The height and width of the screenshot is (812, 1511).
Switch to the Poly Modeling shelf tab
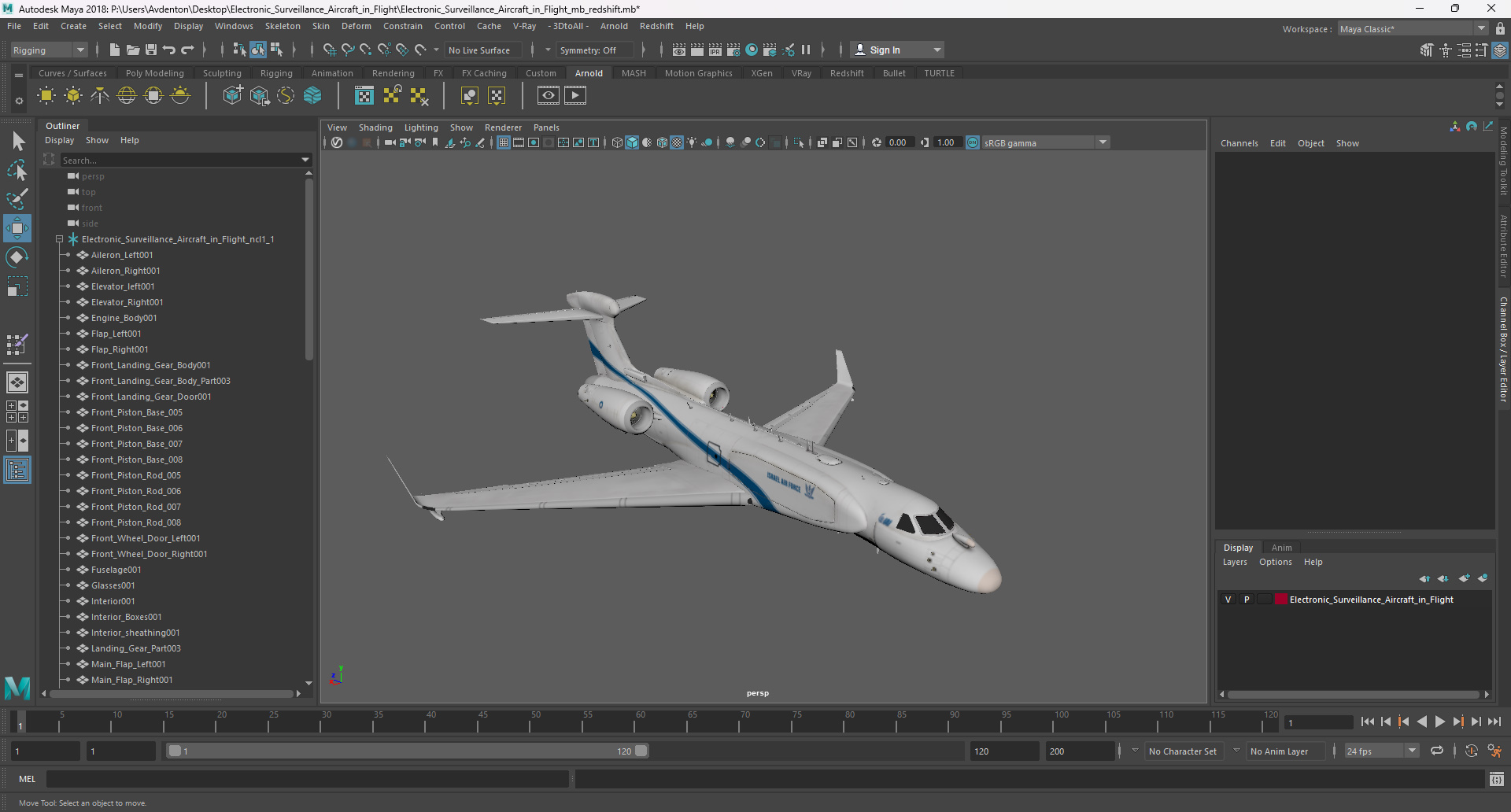tap(155, 73)
